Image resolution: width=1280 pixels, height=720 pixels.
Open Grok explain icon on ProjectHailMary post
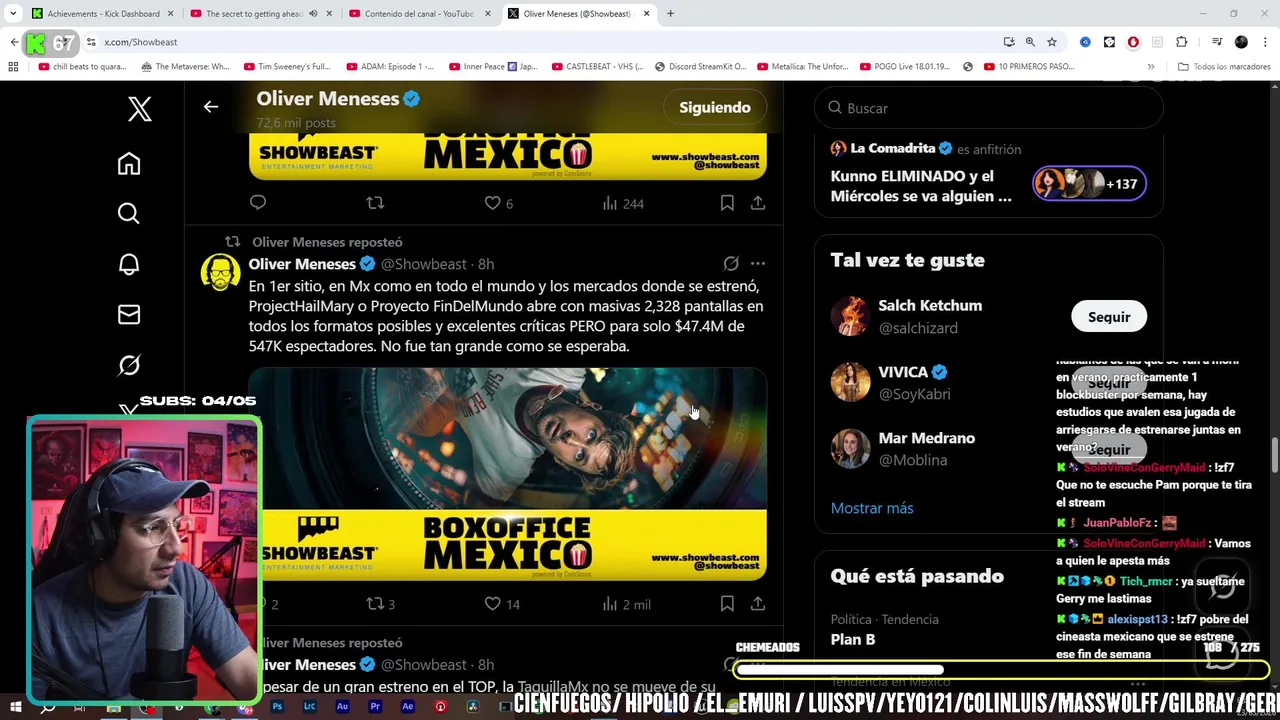(x=731, y=264)
